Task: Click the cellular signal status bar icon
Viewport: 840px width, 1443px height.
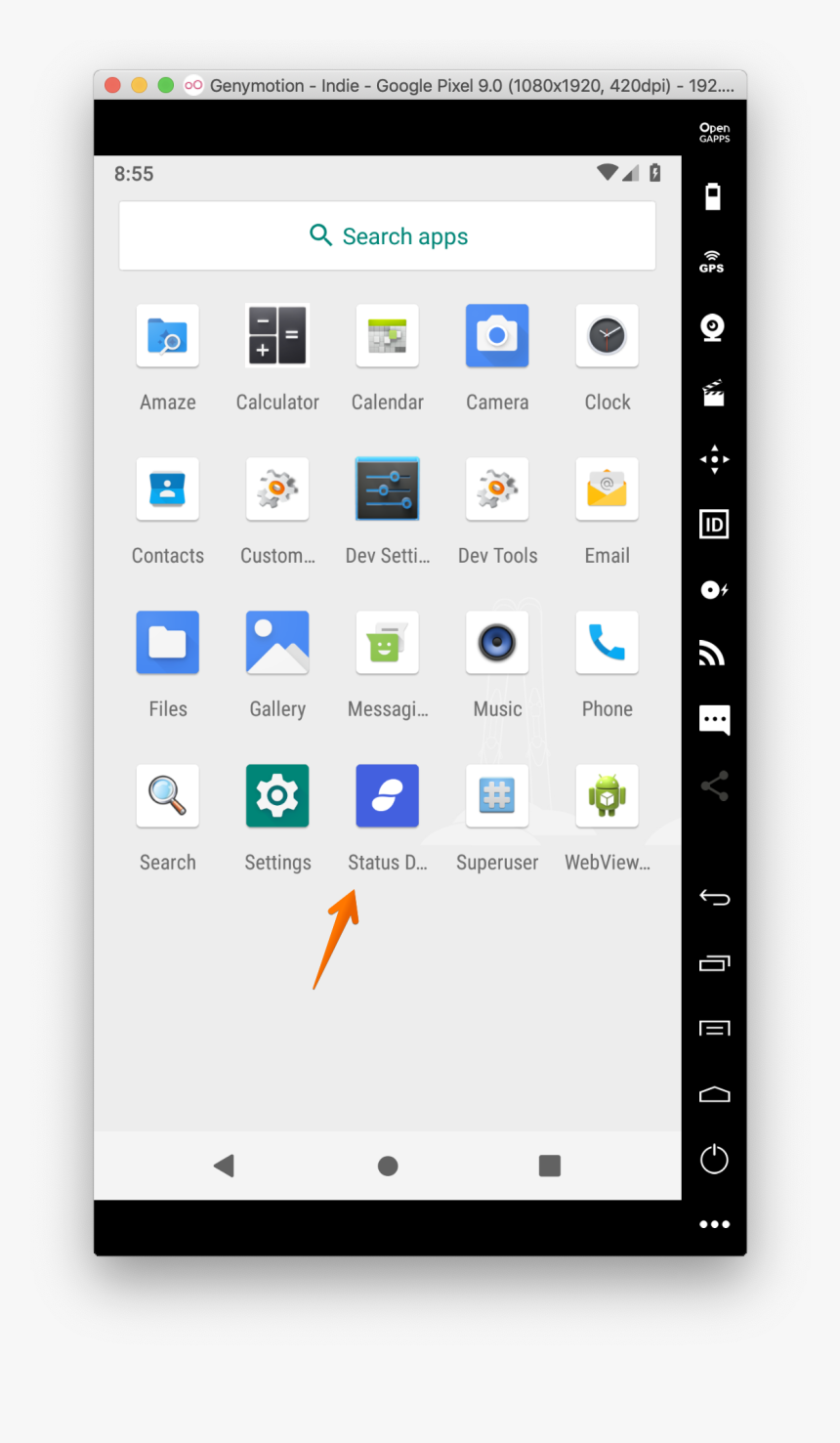Action: pos(630,173)
